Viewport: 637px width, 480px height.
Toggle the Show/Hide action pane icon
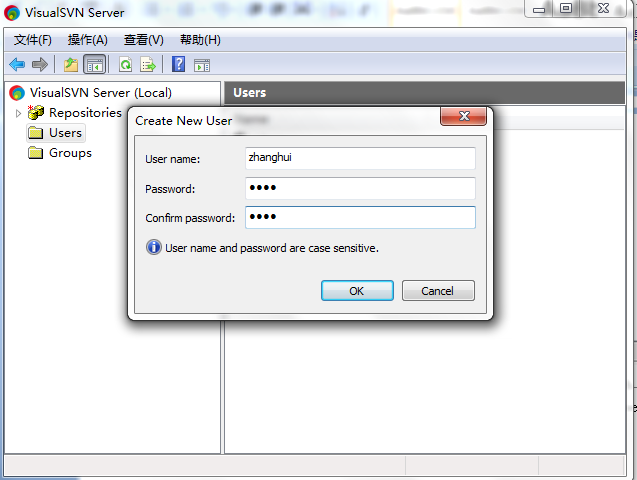202,65
